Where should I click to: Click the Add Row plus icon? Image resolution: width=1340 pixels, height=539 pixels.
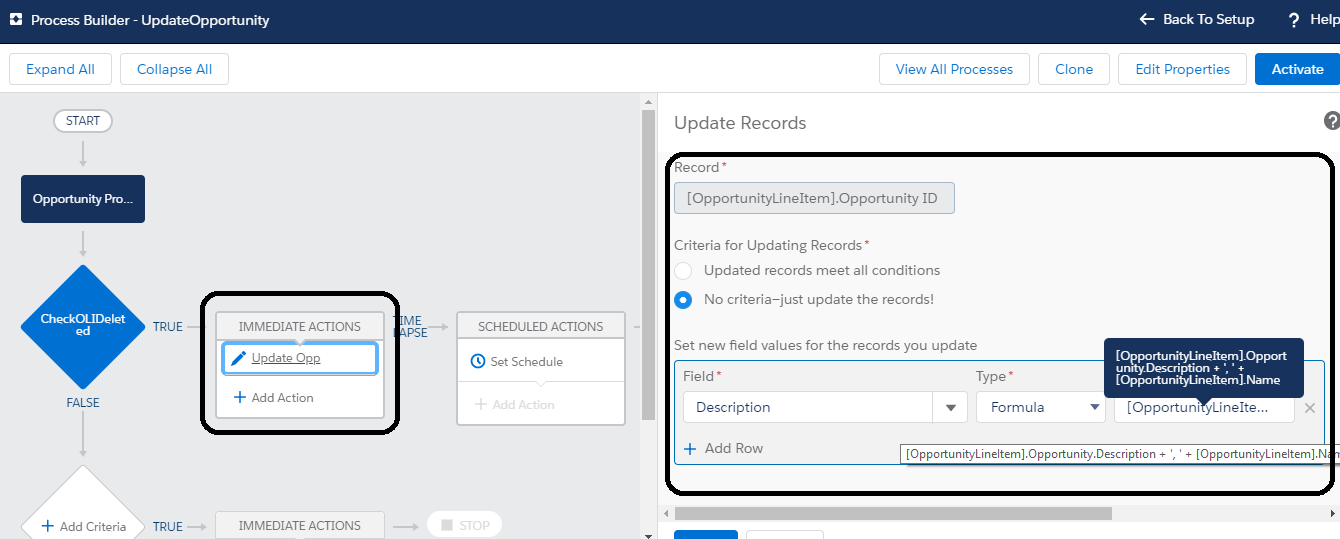click(x=690, y=448)
